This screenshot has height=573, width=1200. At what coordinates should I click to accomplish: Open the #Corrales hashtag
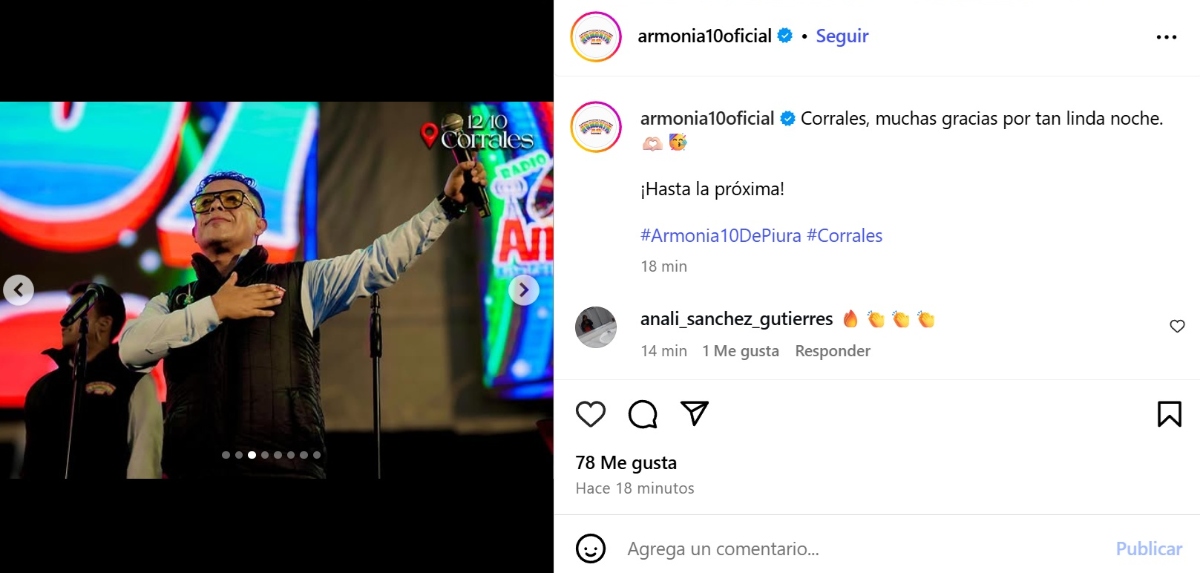tap(844, 236)
